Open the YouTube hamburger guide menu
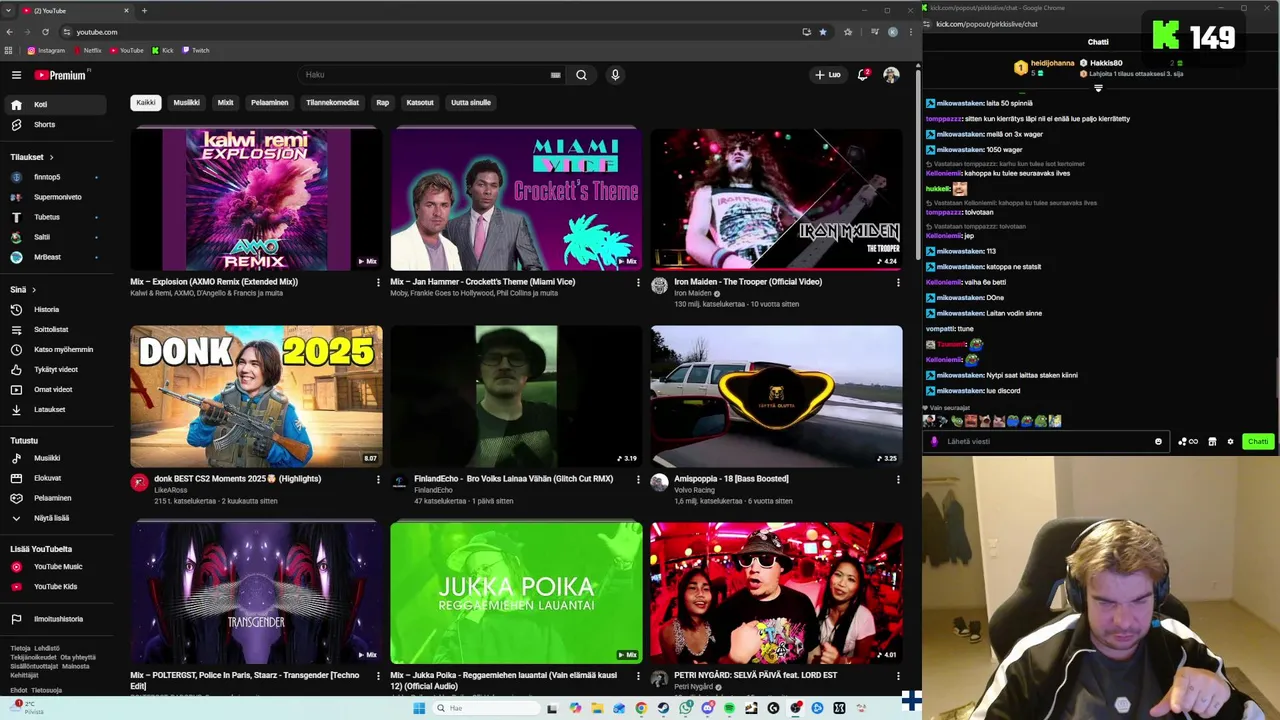 [x=16, y=75]
